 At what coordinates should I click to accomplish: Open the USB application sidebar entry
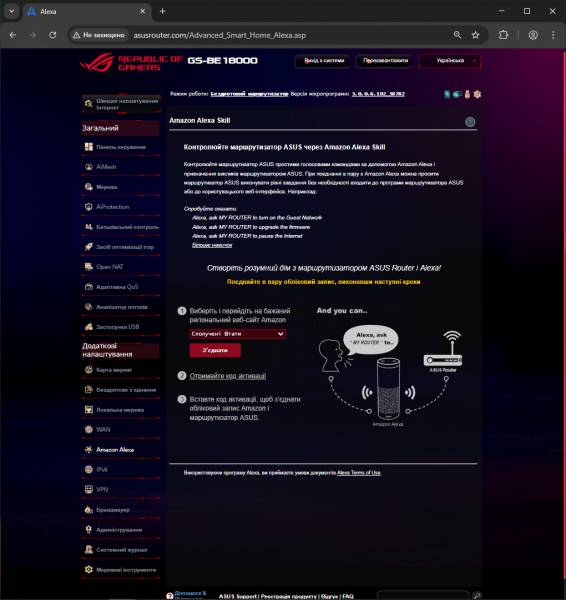(x=121, y=327)
